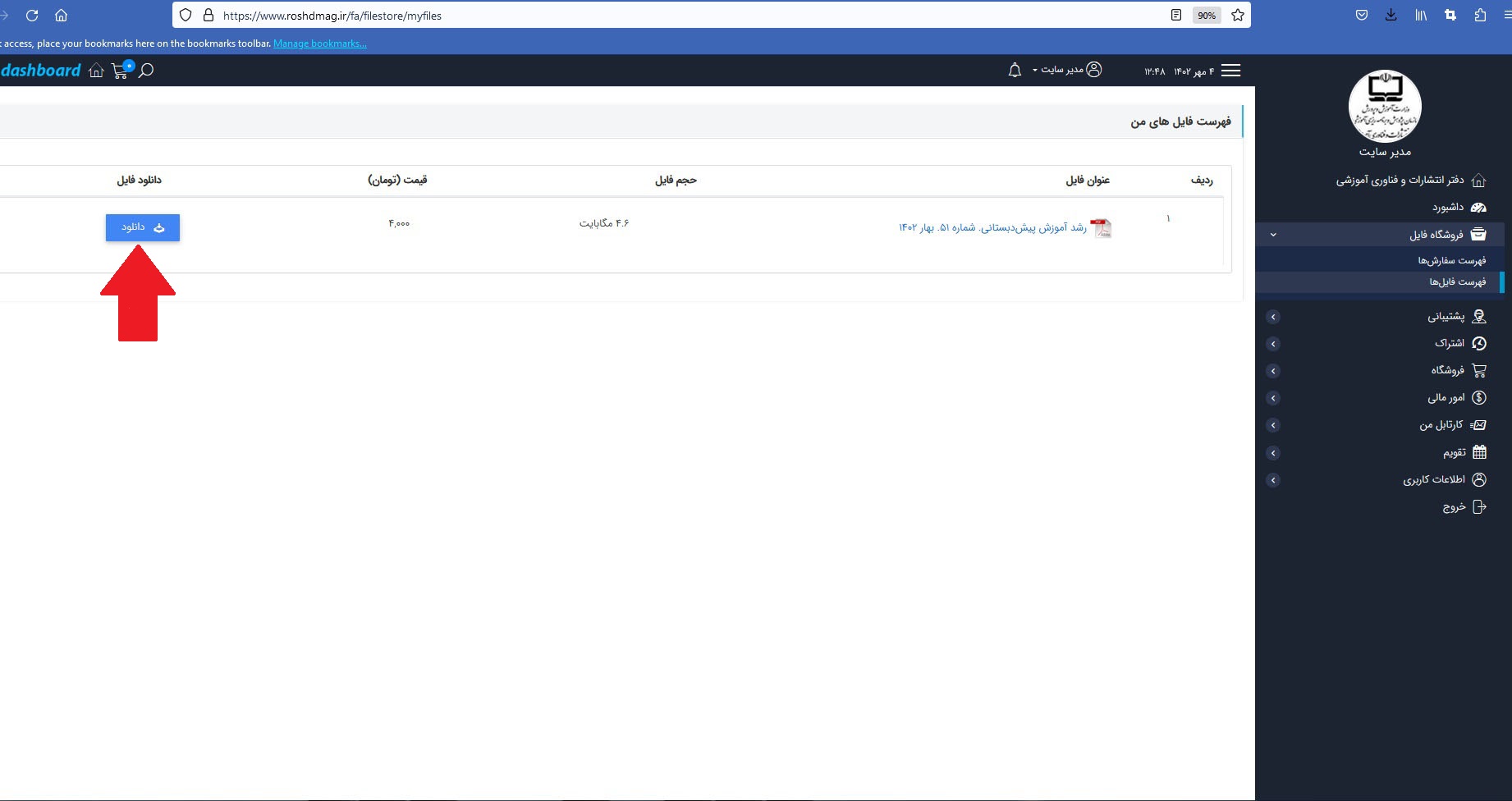Open Firefox downloads arrow icon
The width and height of the screenshot is (1512, 801).
tap(1391, 16)
